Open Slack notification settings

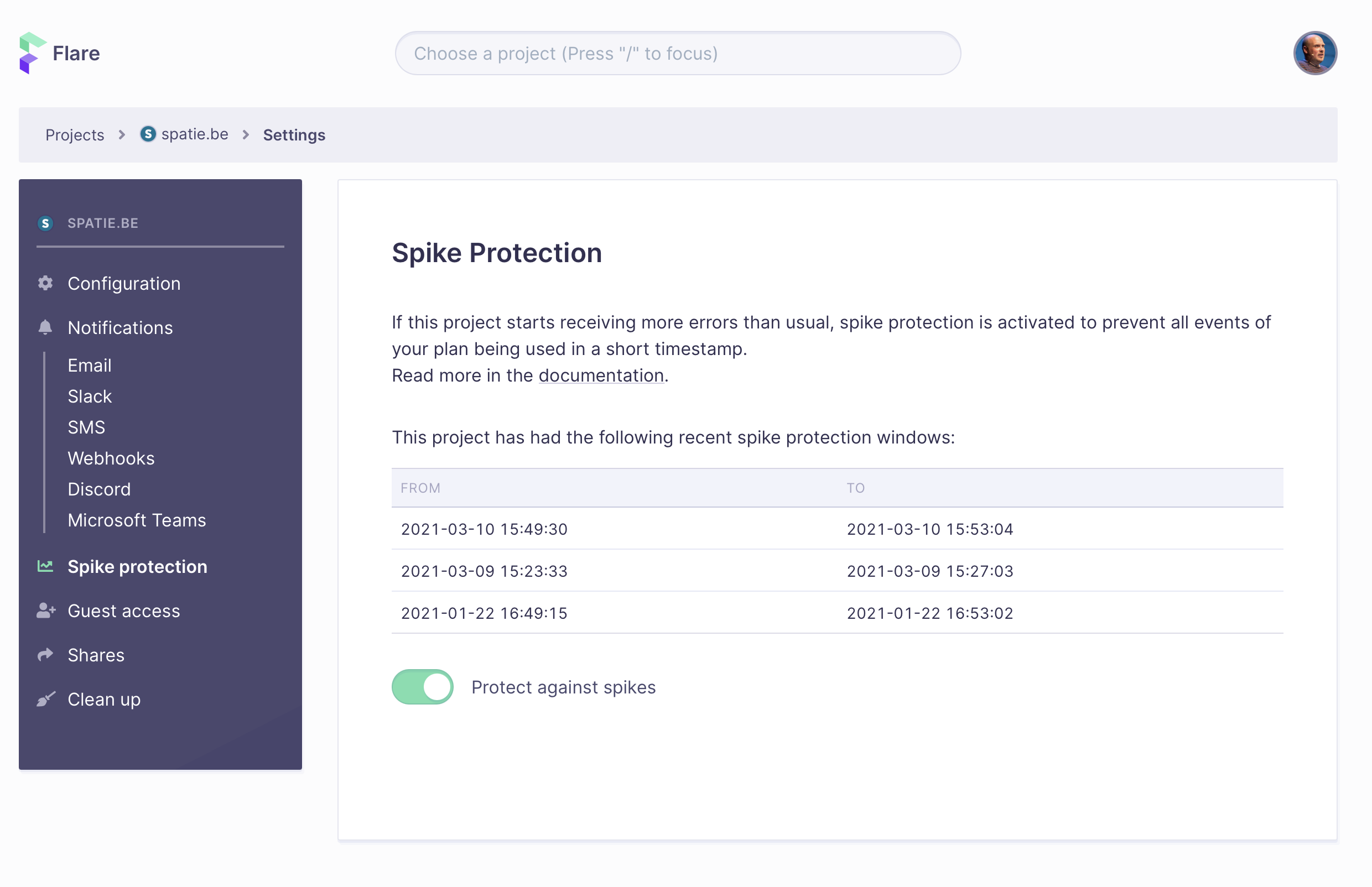(x=89, y=396)
